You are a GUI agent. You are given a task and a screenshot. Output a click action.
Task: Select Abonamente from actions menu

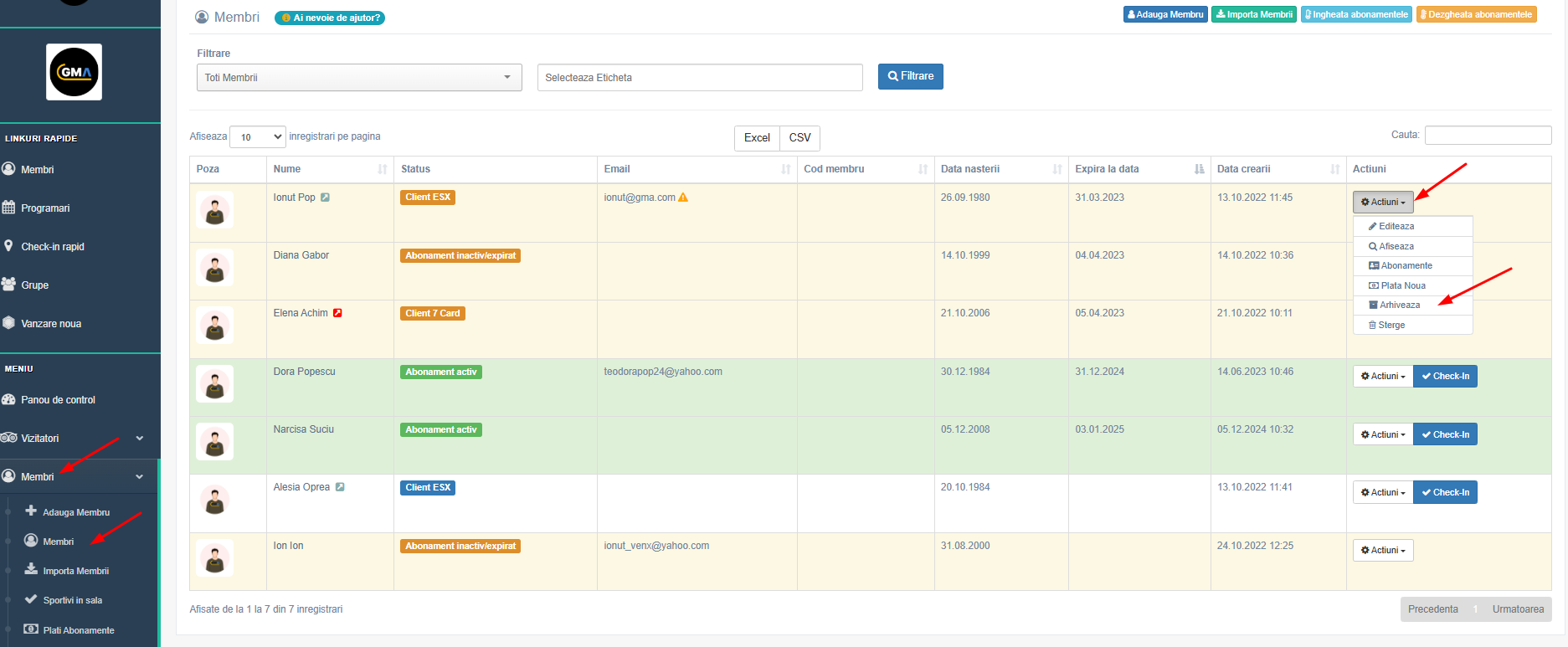[1412, 265]
